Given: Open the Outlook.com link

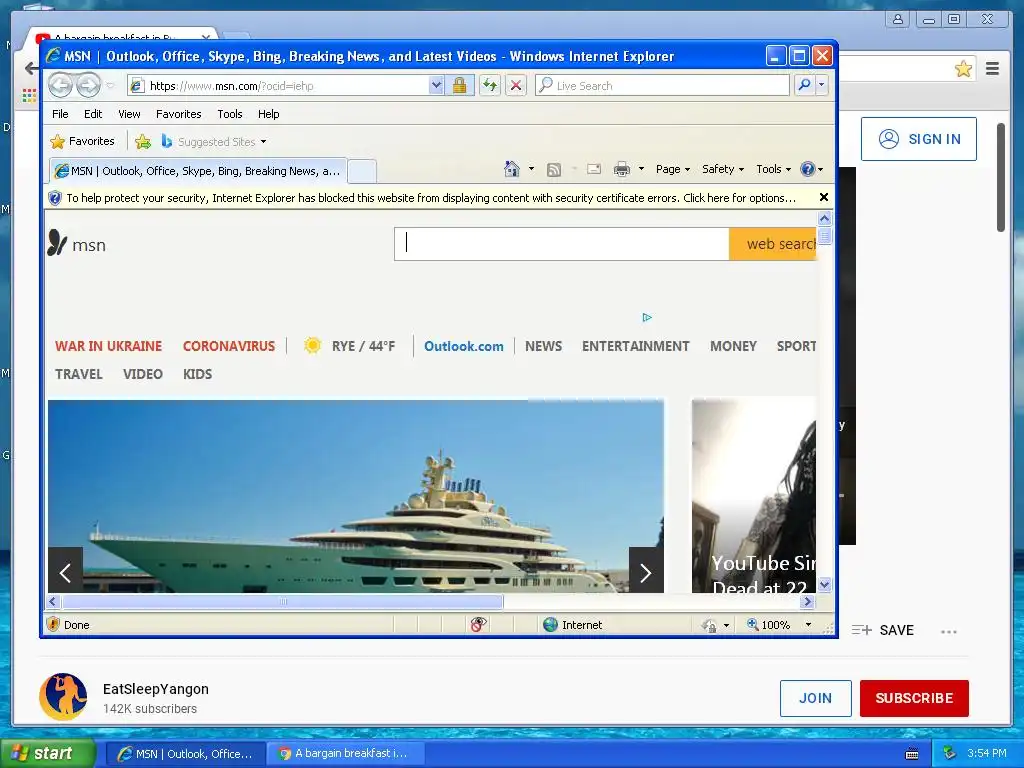Looking at the screenshot, I should click(x=464, y=346).
